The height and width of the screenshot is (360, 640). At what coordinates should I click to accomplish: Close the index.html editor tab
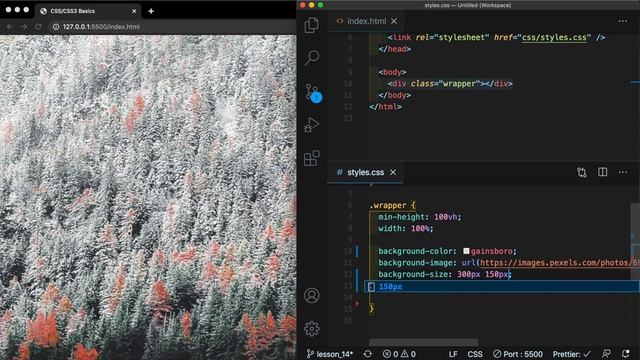tap(394, 21)
